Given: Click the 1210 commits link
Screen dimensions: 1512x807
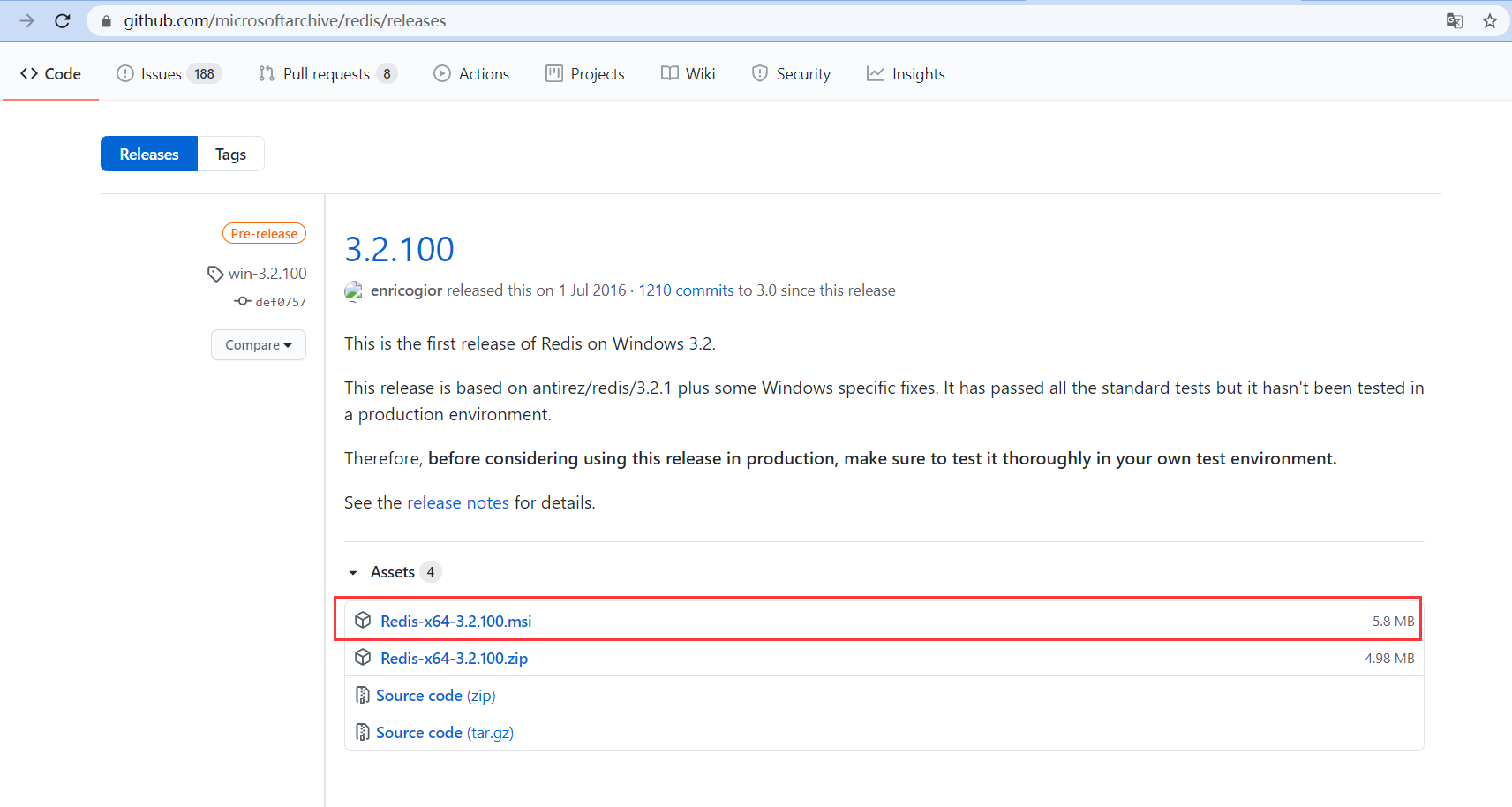Looking at the screenshot, I should (x=686, y=290).
